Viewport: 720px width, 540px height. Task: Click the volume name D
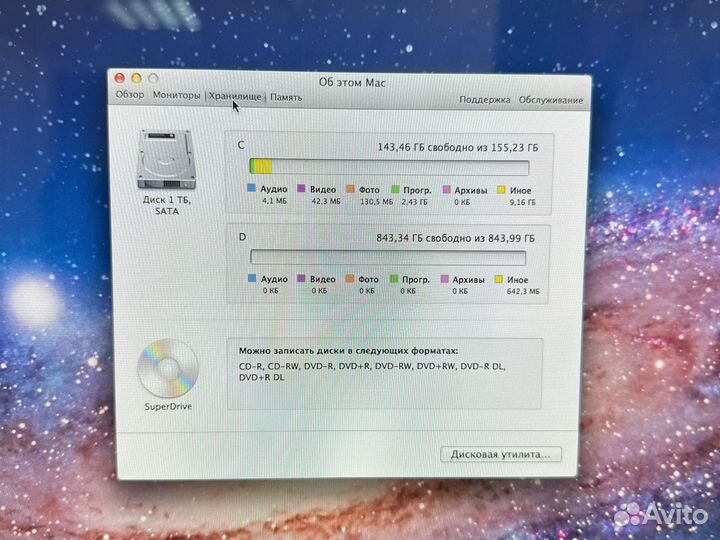pyautogui.click(x=242, y=237)
